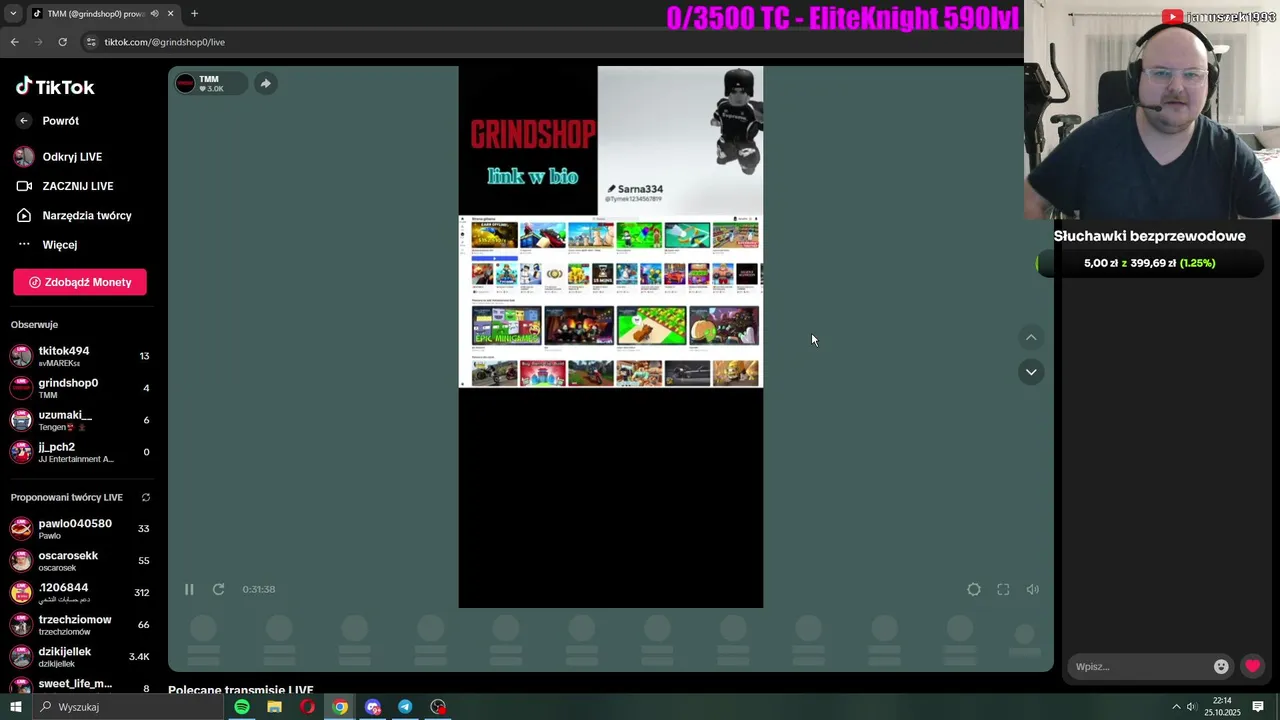Open Narzędzia twórcy menu item
The image size is (1280, 720).
coord(73,215)
